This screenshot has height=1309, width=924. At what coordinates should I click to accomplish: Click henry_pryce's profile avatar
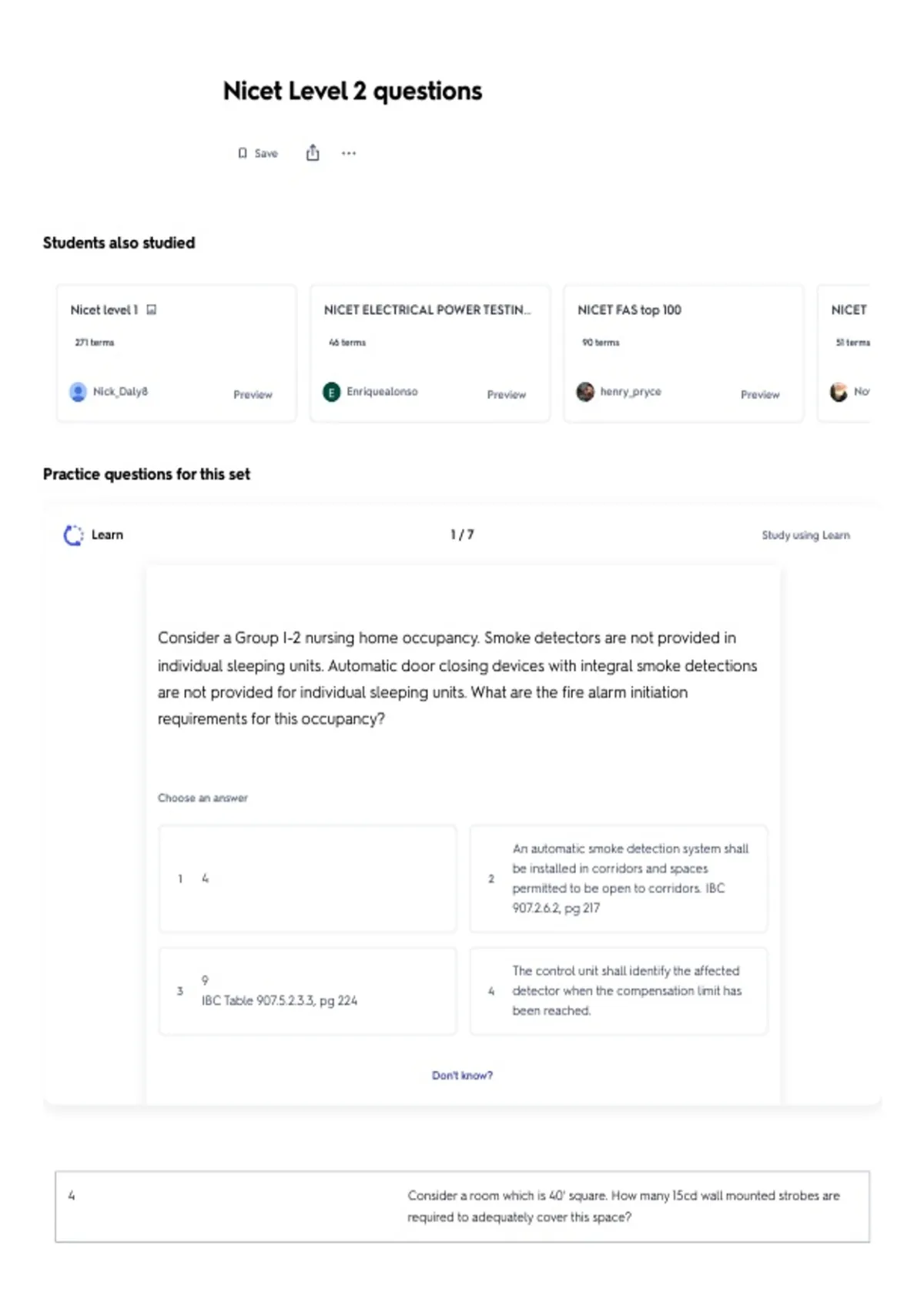click(585, 392)
